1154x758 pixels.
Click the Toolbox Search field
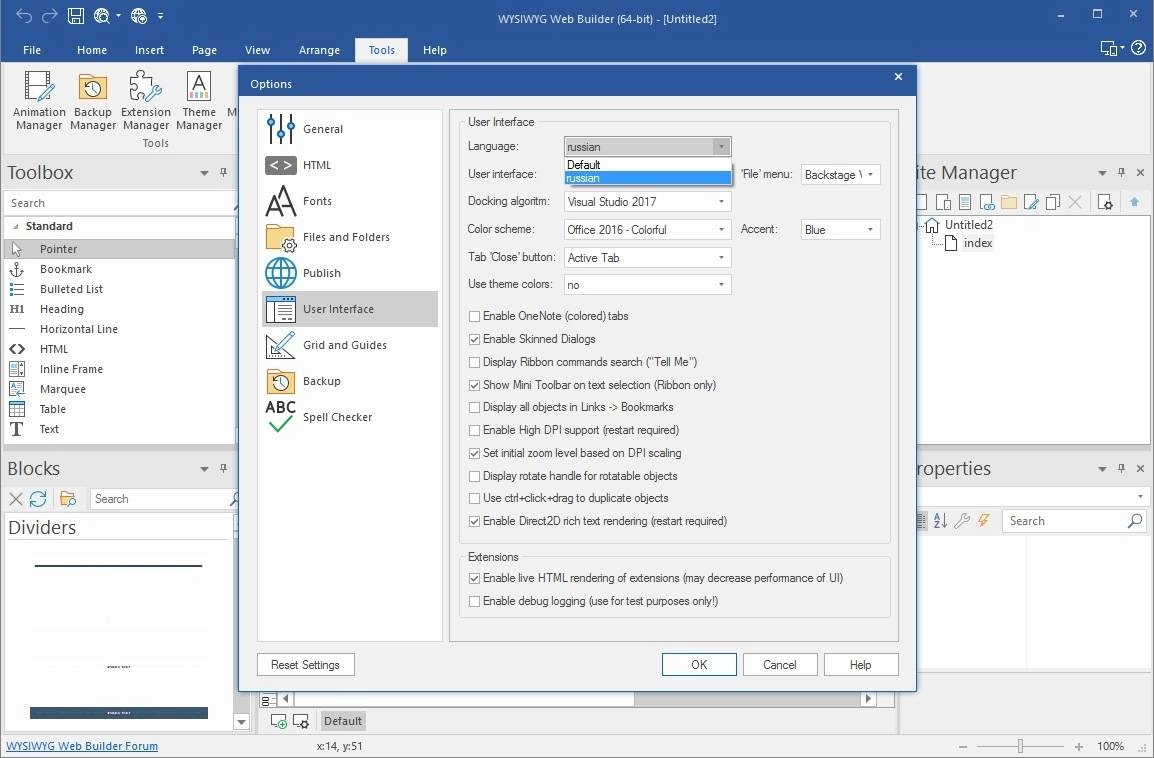click(119, 203)
